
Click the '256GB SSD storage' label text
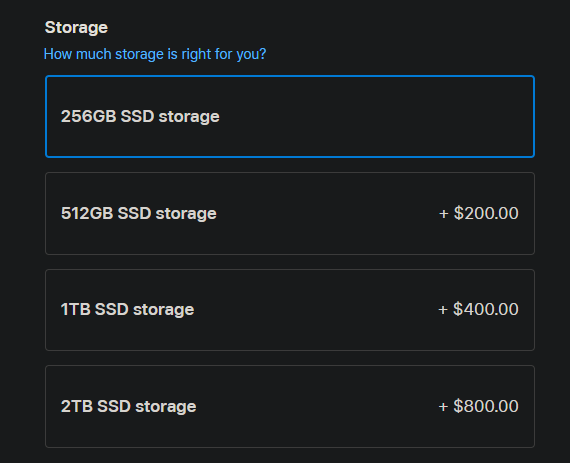point(140,117)
